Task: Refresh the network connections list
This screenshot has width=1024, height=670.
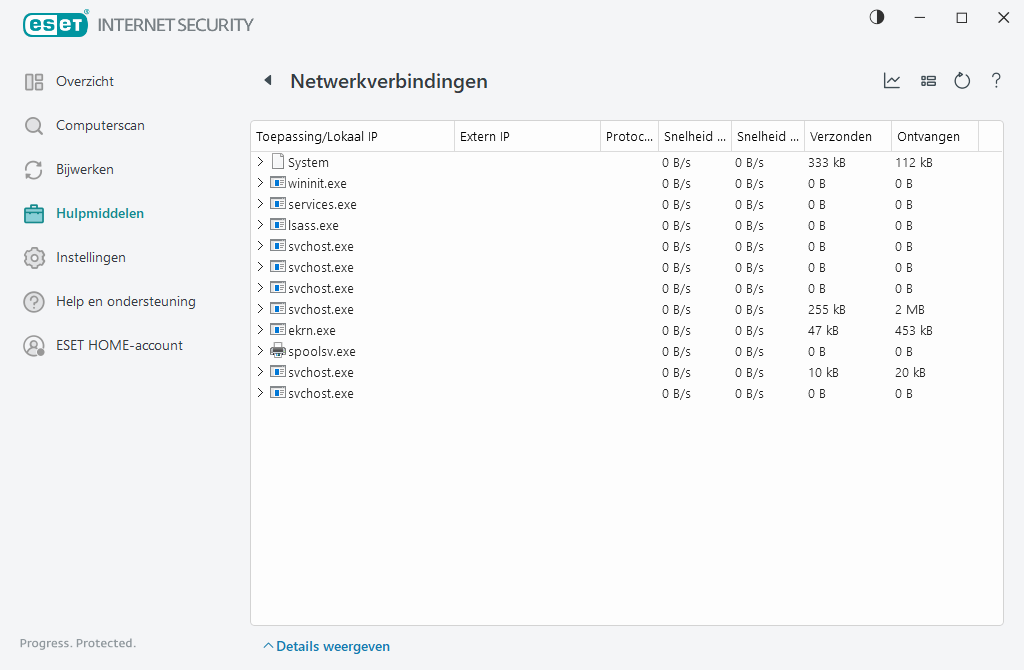Action: [x=962, y=81]
